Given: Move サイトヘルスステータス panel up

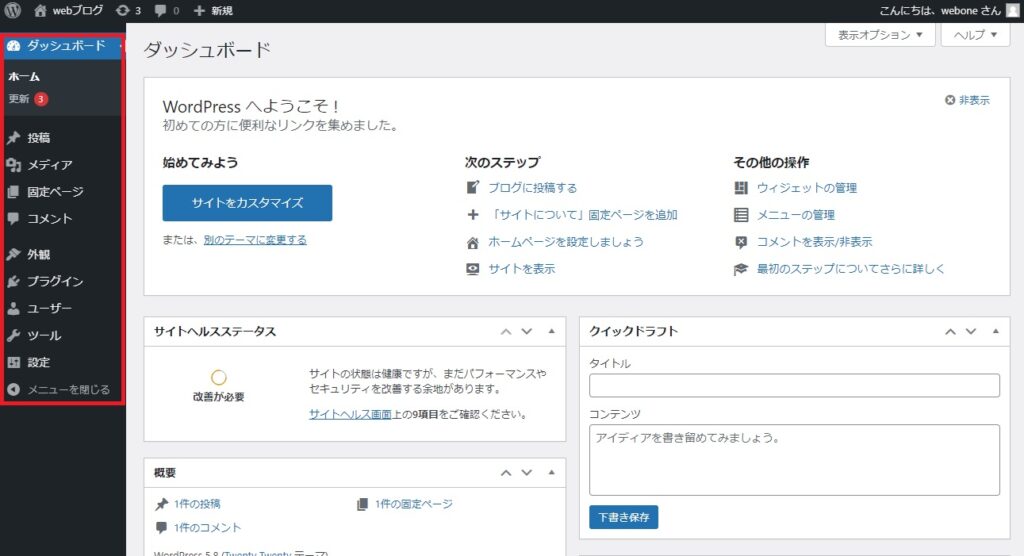Looking at the screenshot, I should [x=505, y=332].
